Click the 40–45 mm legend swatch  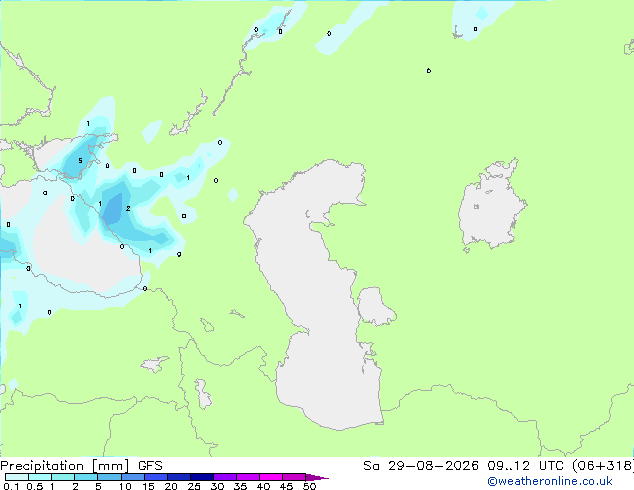point(271,477)
